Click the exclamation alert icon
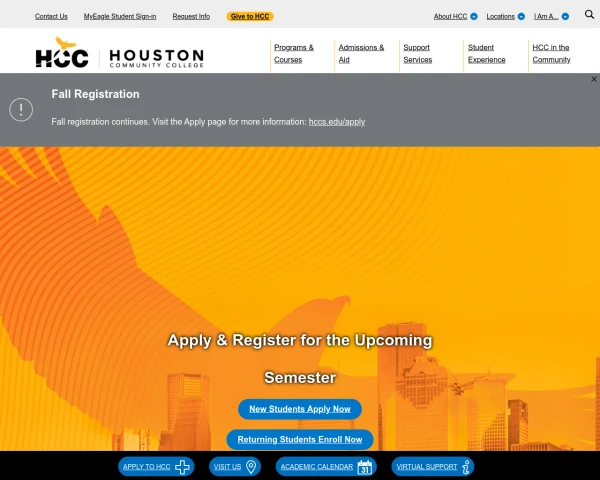 [21, 110]
